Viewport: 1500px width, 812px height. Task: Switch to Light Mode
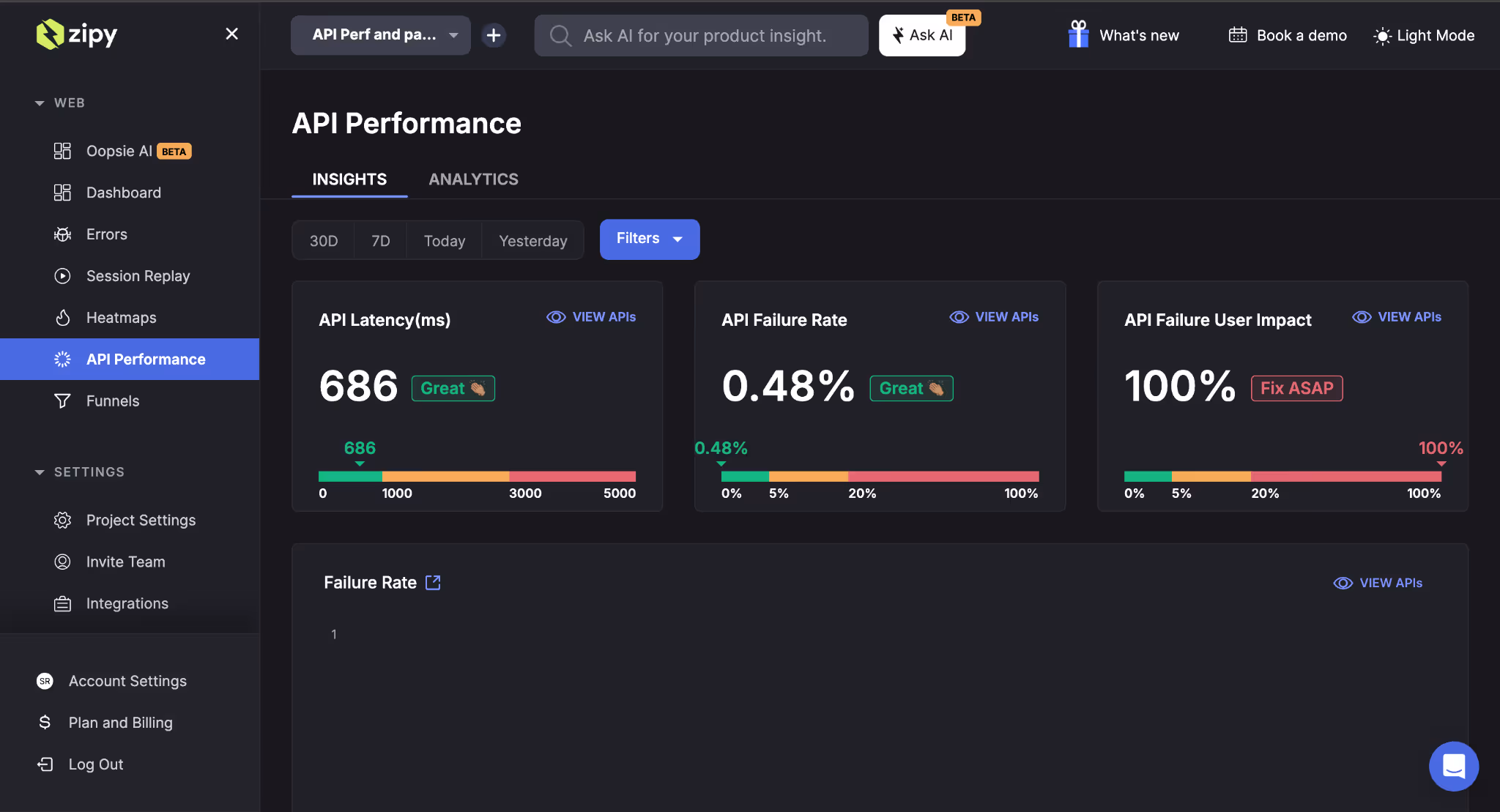[x=1422, y=35]
